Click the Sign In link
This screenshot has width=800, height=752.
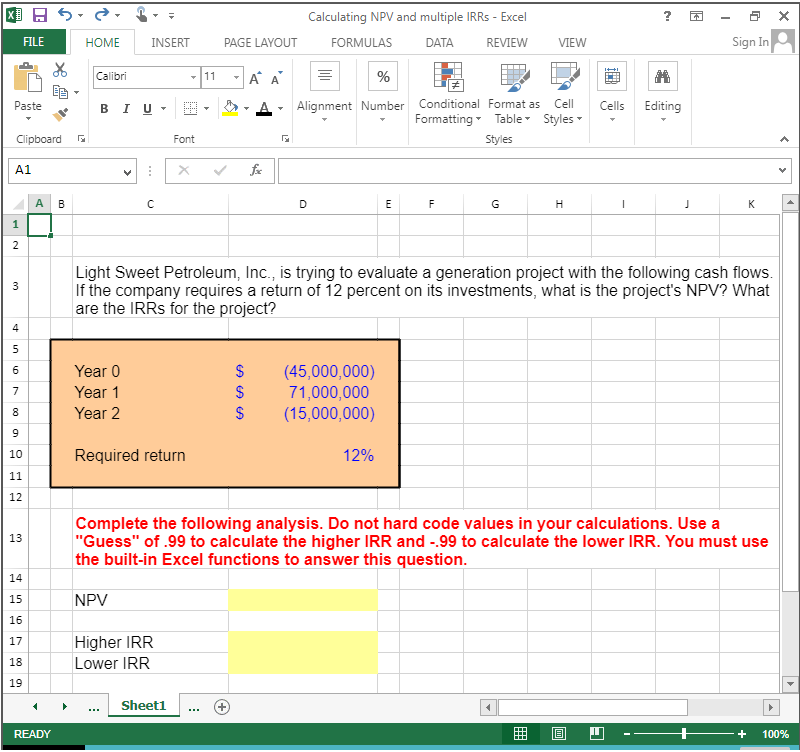[x=748, y=42]
